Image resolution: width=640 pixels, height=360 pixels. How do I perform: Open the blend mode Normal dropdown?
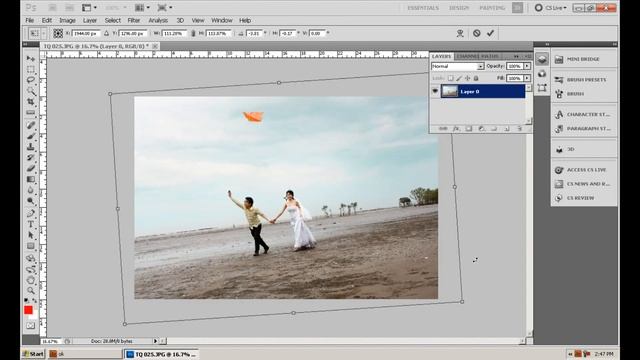[x=458, y=66]
